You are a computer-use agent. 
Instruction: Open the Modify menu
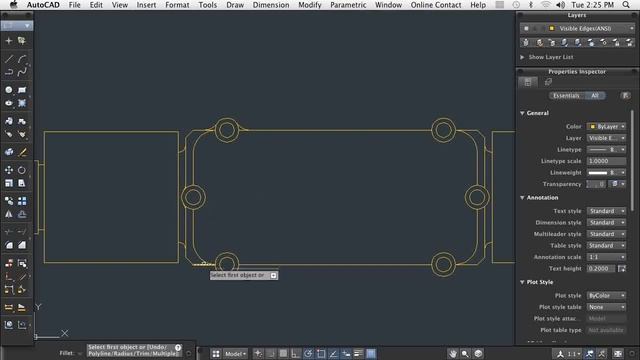(x=310, y=5)
